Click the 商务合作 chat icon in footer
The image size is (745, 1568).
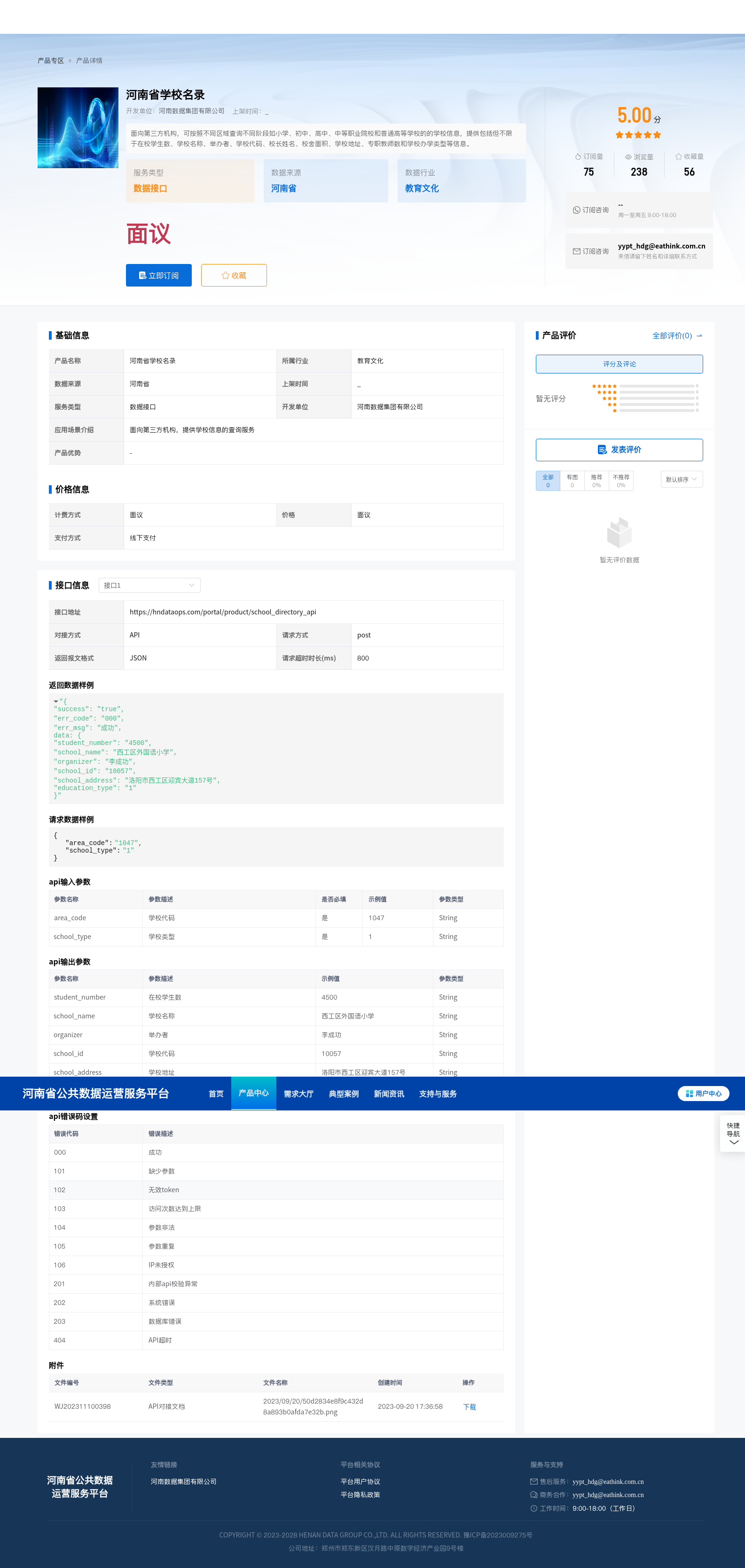pyautogui.click(x=533, y=1494)
